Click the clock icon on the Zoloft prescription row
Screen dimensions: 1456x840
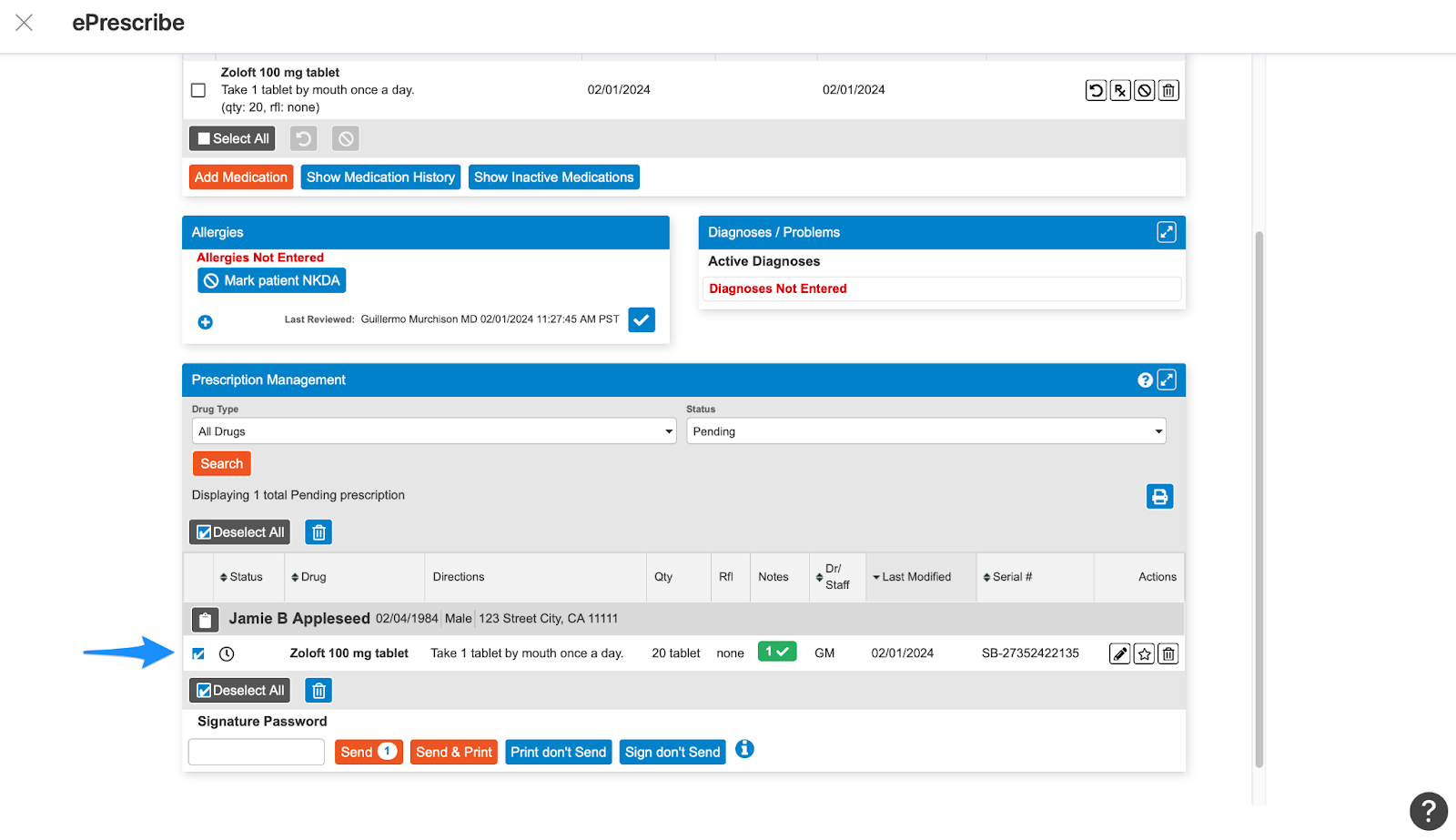point(227,653)
